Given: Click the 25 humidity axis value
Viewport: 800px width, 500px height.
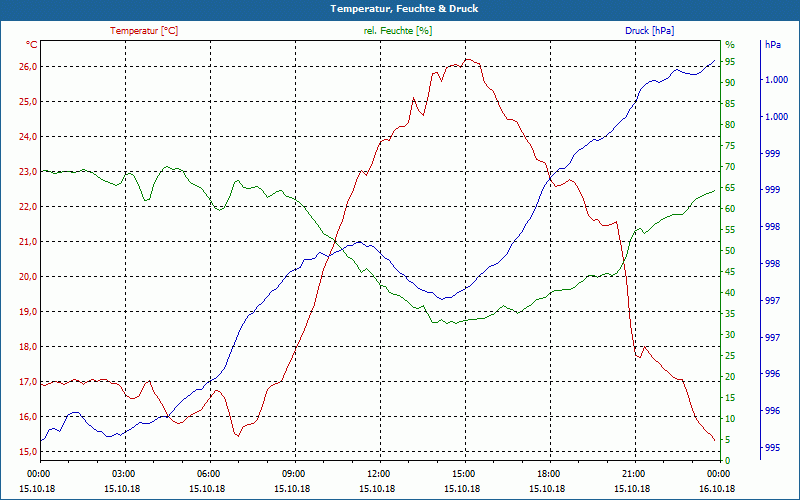Looking at the screenshot, I should (730, 356).
